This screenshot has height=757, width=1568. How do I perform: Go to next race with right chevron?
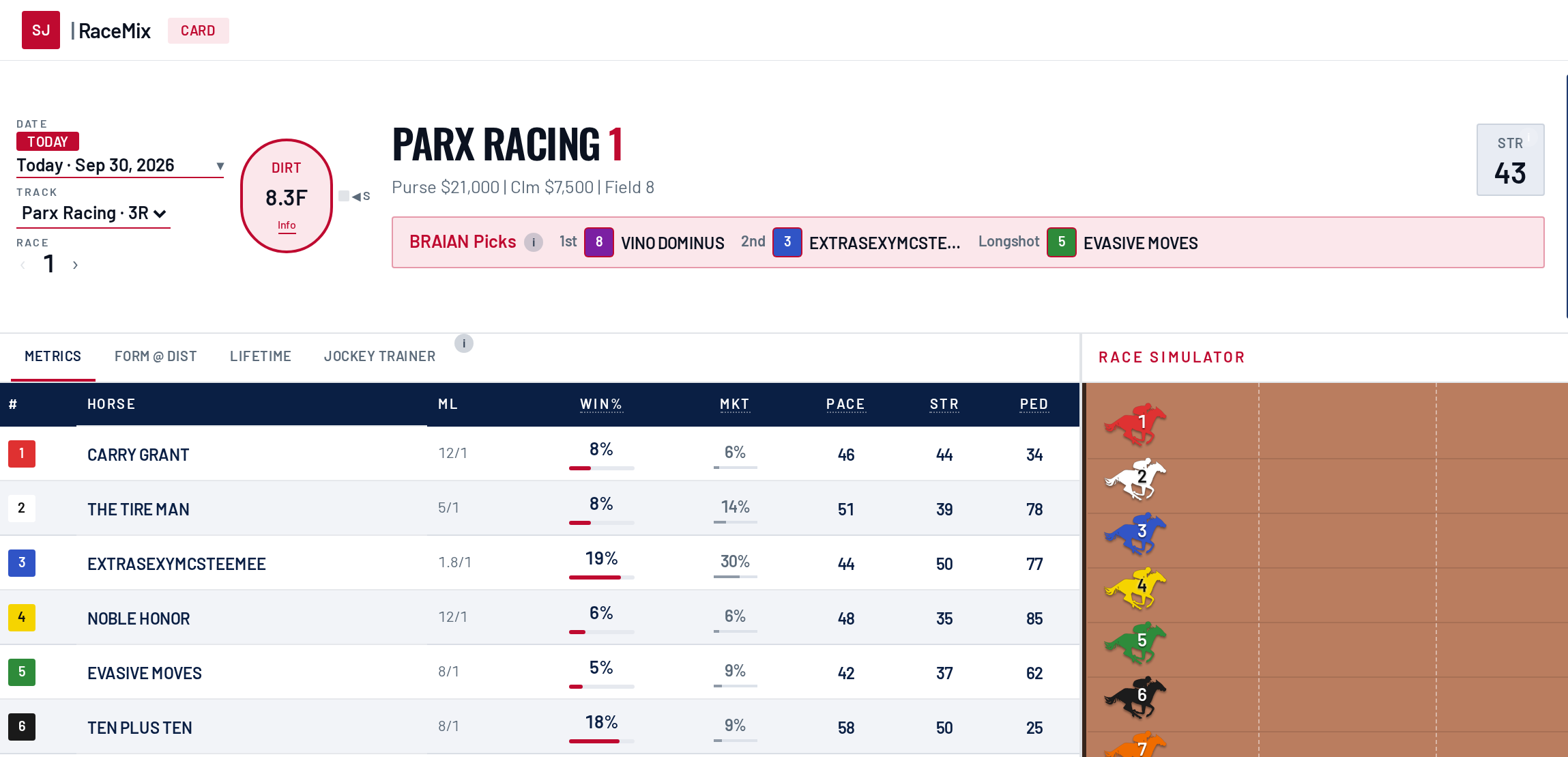[75, 265]
